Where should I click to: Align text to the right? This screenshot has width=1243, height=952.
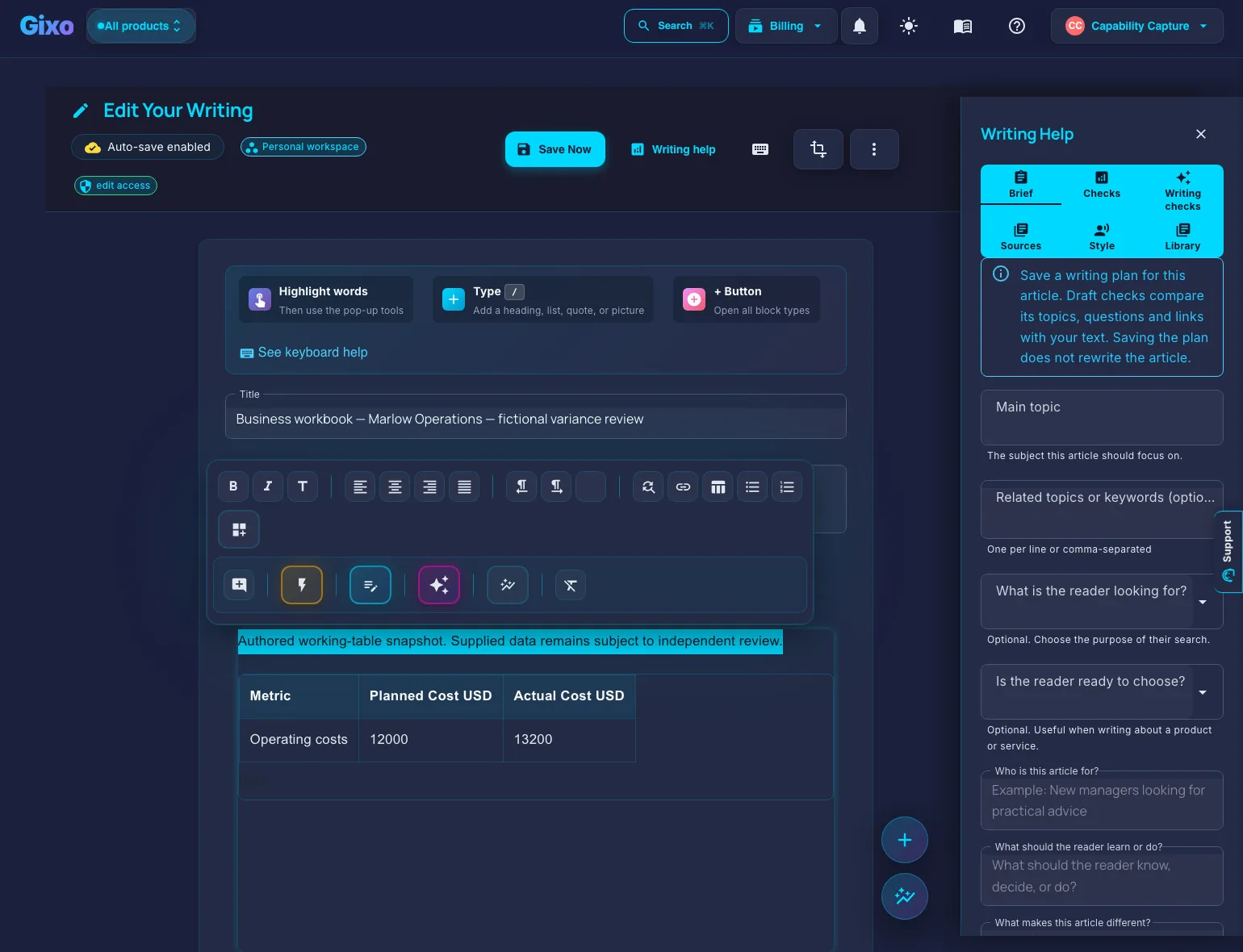[x=429, y=486]
